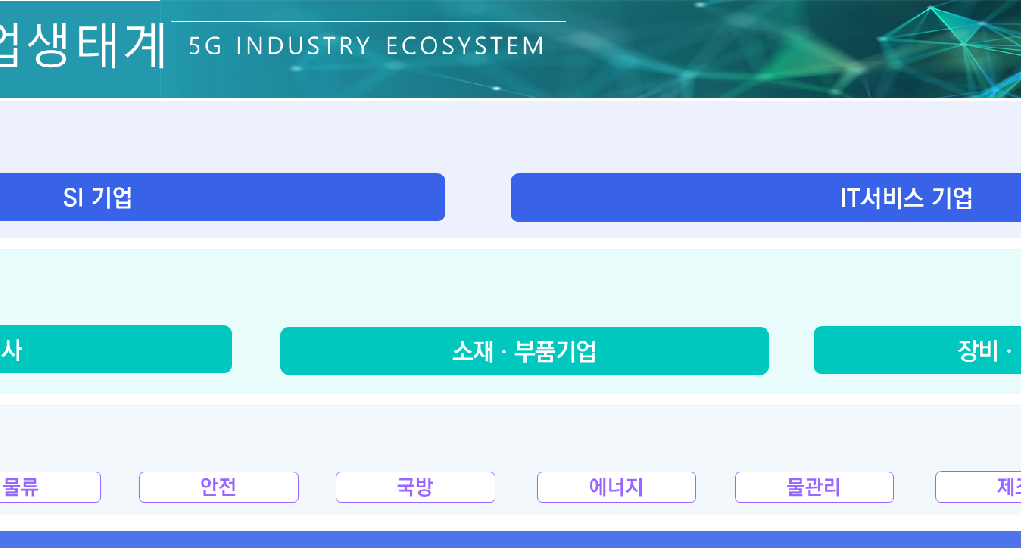
Task: Click the teal box ending in 사
Action: [x=116, y=349]
